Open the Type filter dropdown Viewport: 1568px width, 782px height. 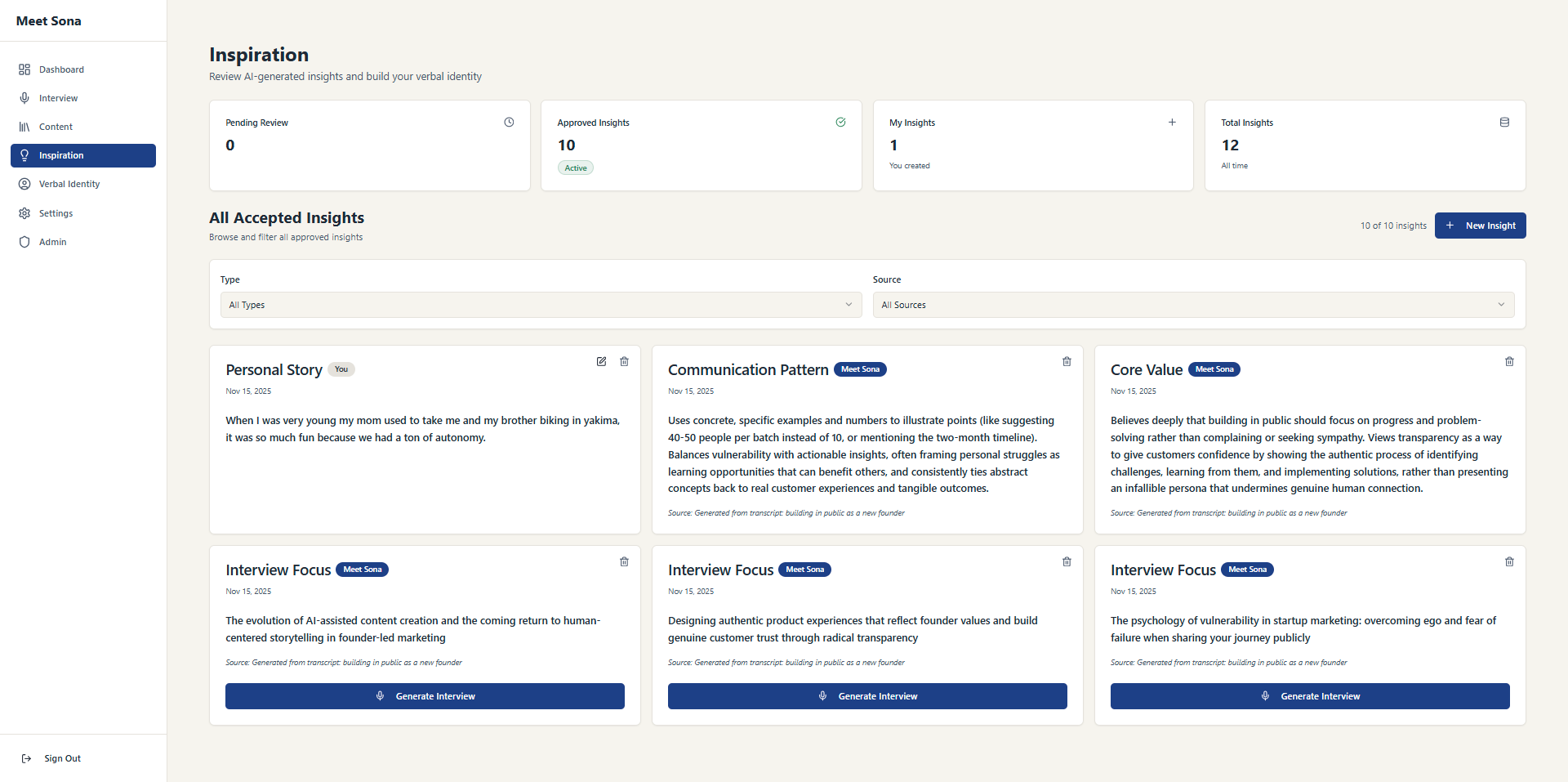[x=541, y=305]
